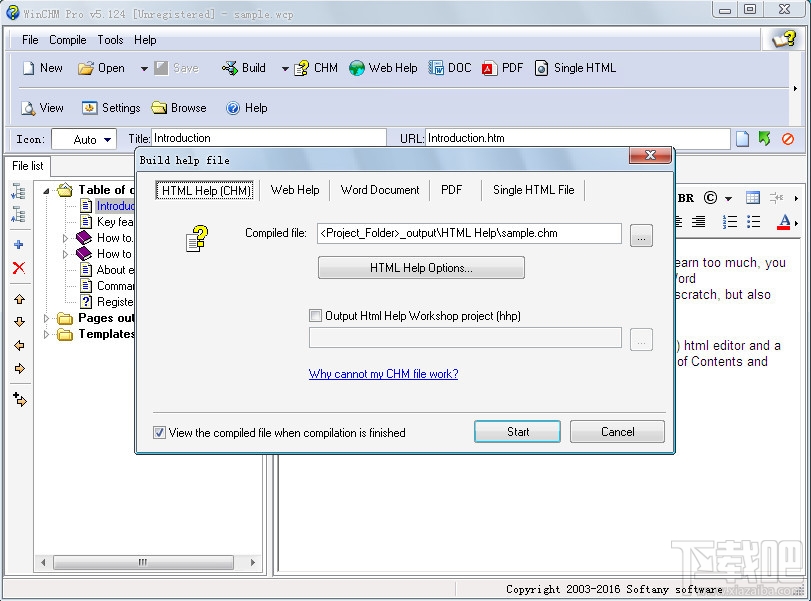
Task: Click the Browse folder toolbar icon
Action: pyautogui.click(x=159, y=108)
